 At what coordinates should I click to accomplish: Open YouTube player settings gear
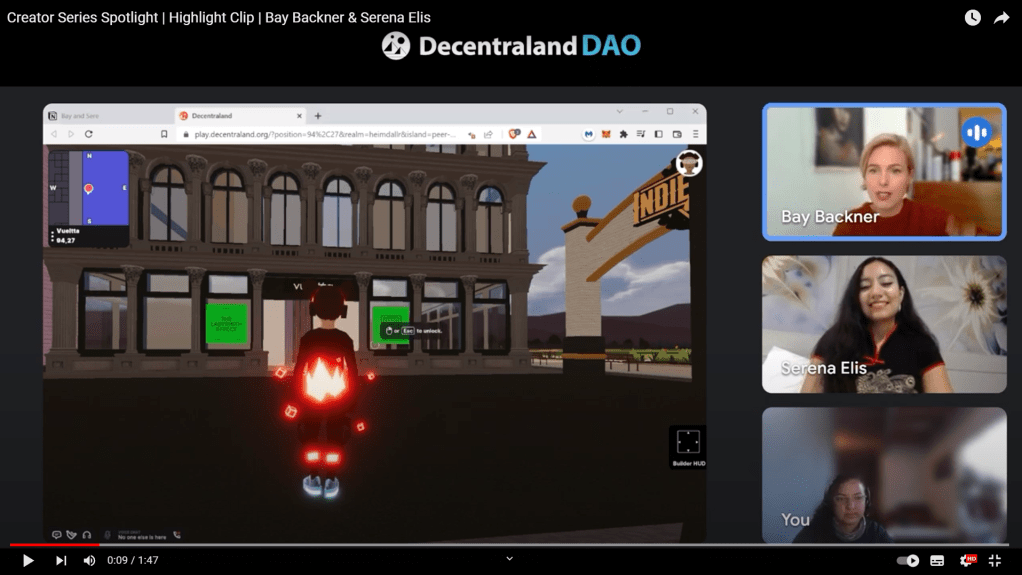[966, 561]
